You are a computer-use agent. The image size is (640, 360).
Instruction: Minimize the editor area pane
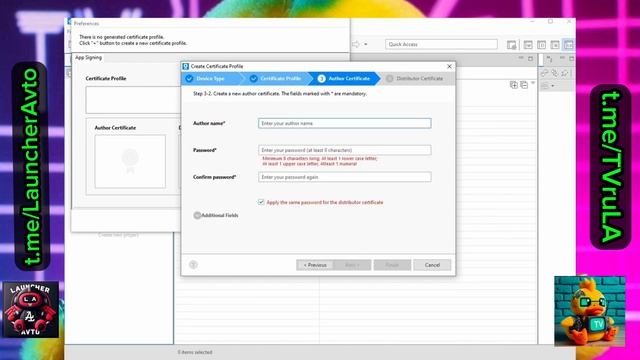pyautogui.click(x=521, y=58)
